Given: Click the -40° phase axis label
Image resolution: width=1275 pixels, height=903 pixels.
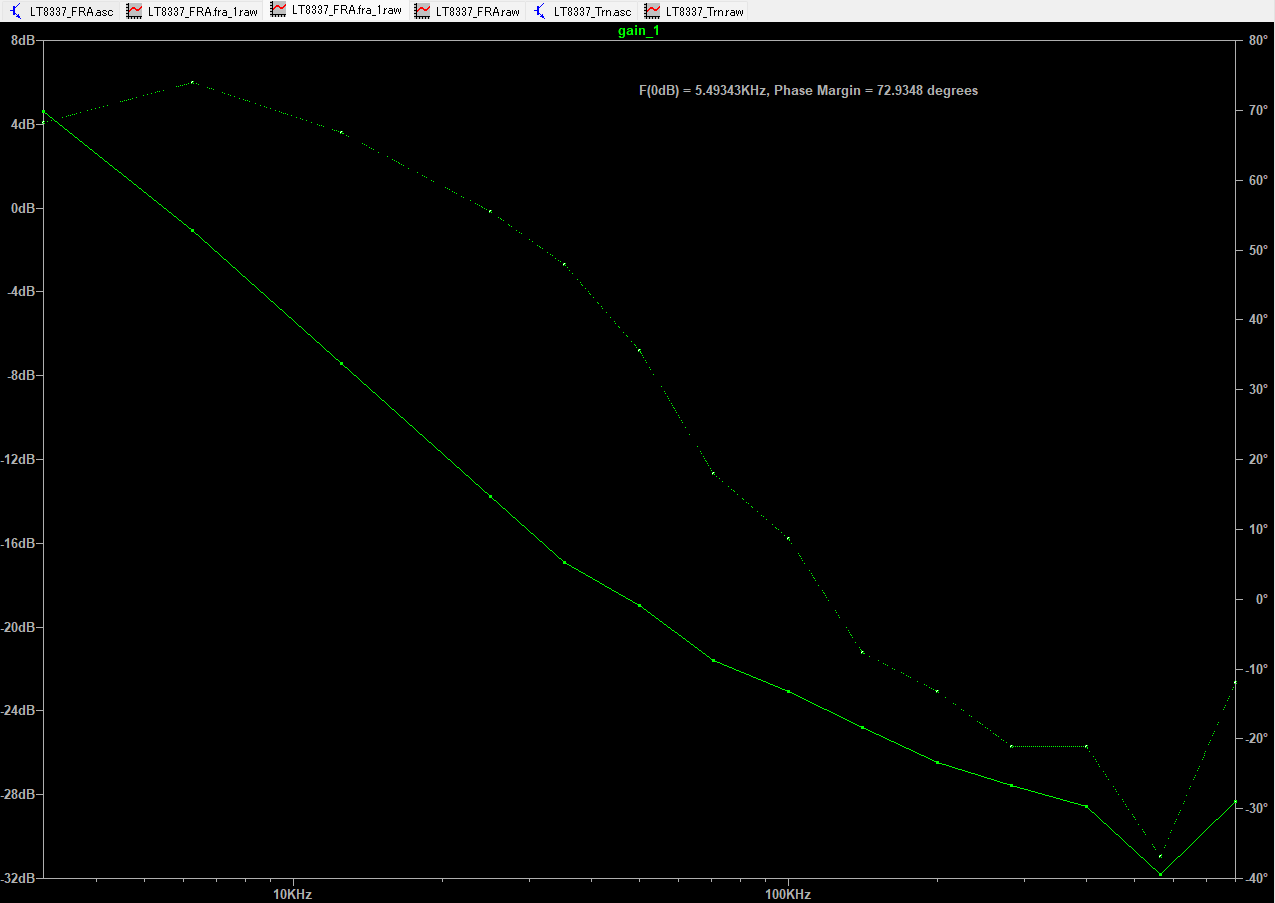Looking at the screenshot, I should coord(1256,878).
